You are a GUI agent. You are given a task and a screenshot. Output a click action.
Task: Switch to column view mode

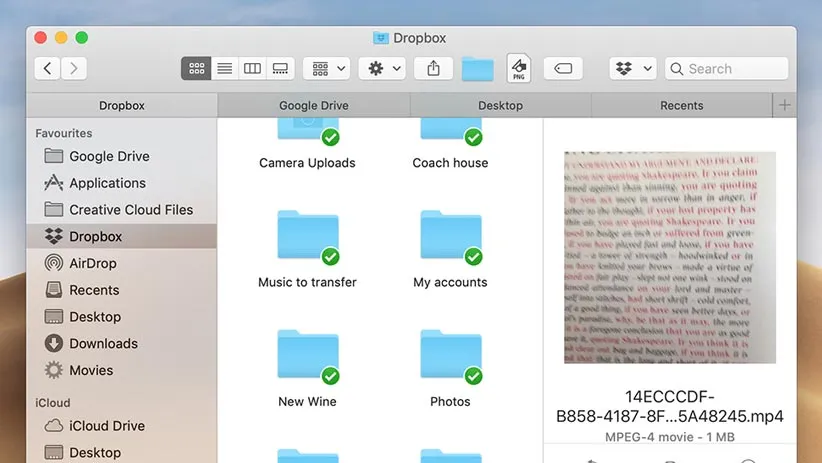coord(252,68)
